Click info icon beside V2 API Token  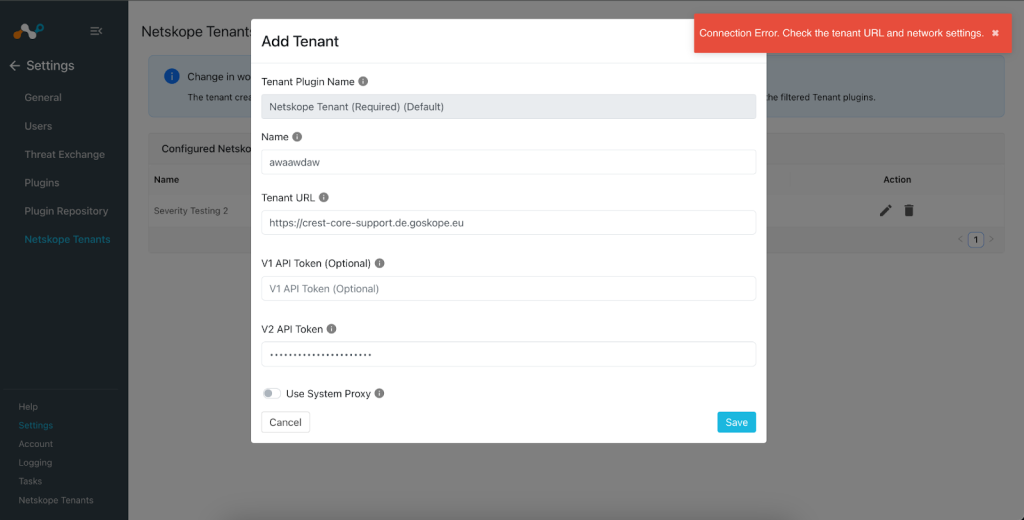click(x=332, y=329)
